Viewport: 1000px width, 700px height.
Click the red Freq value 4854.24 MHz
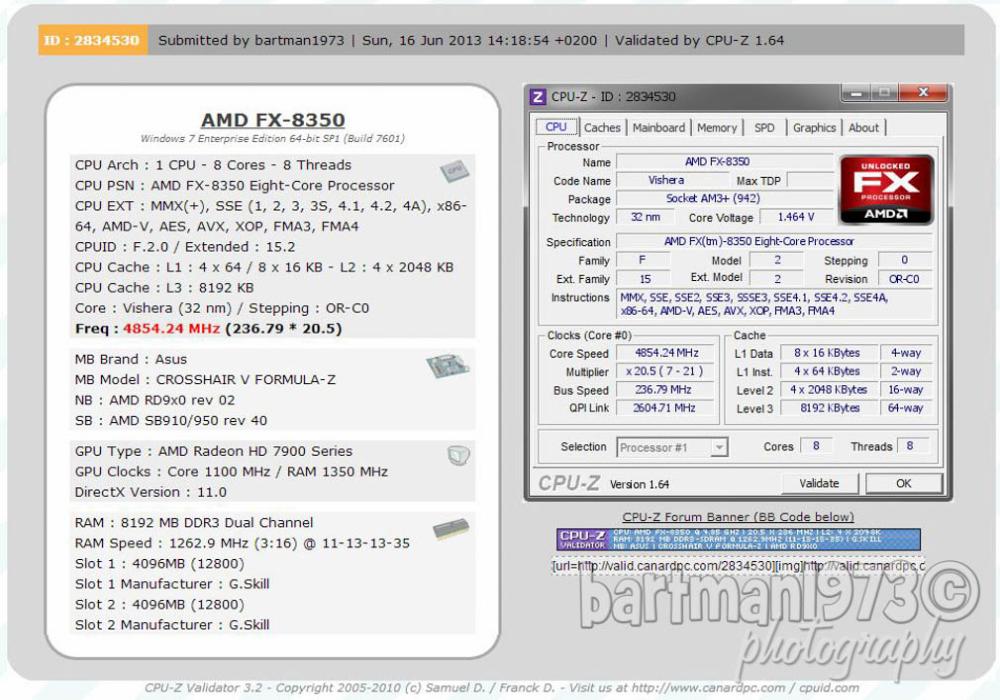pos(171,328)
